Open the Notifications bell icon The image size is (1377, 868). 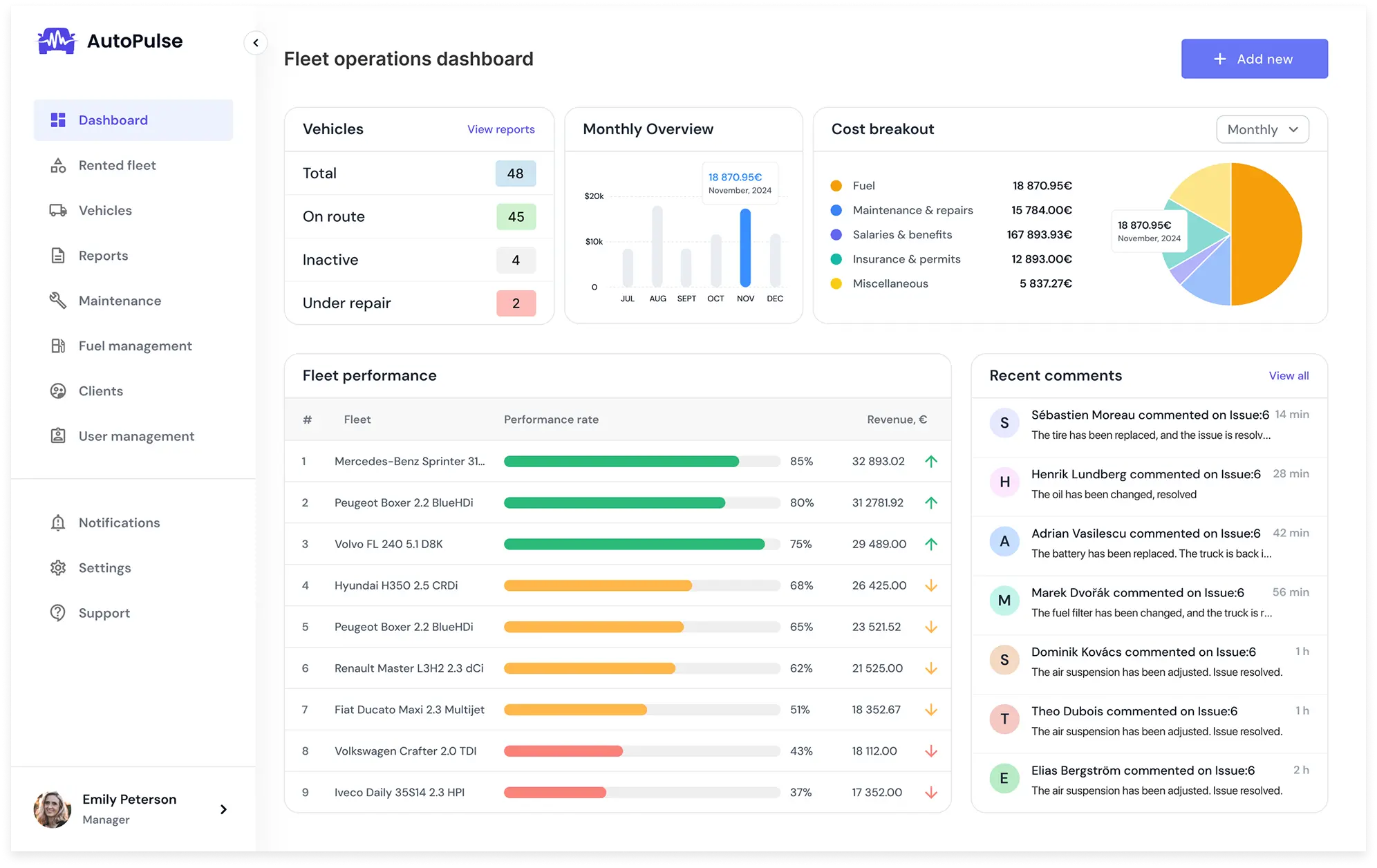coord(58,523)
